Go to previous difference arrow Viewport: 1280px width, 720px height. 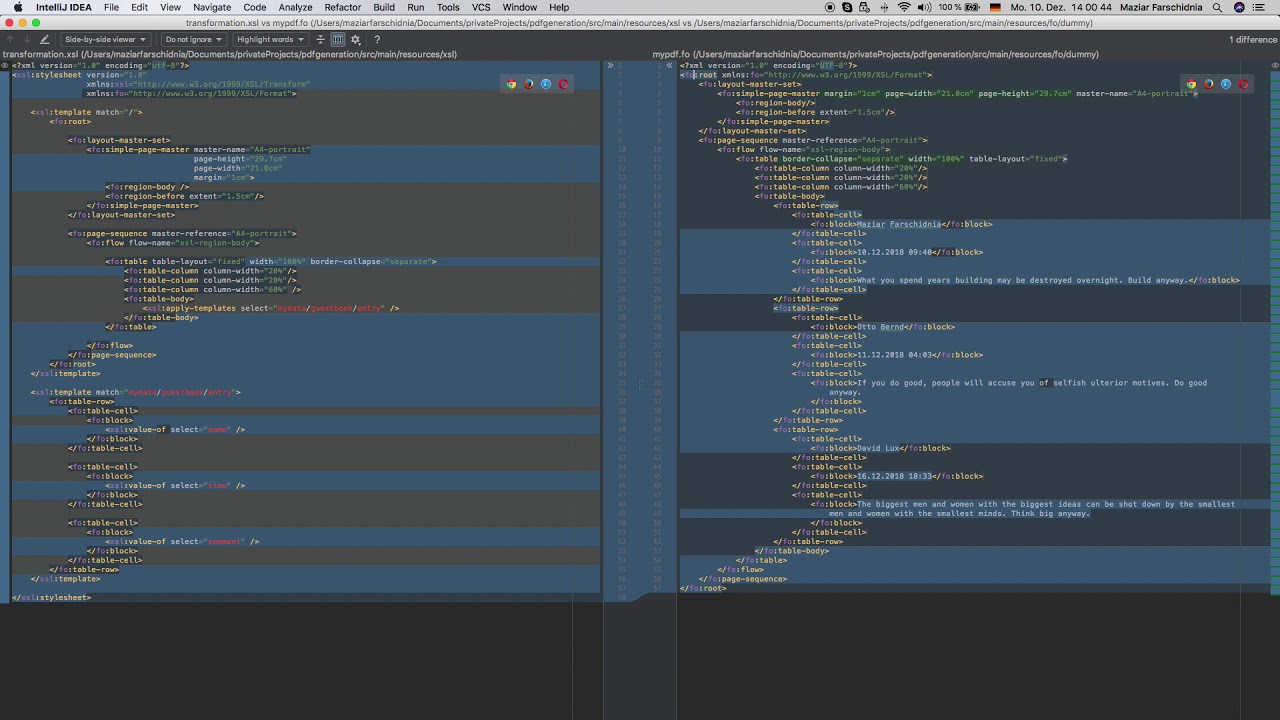[8, 40]
